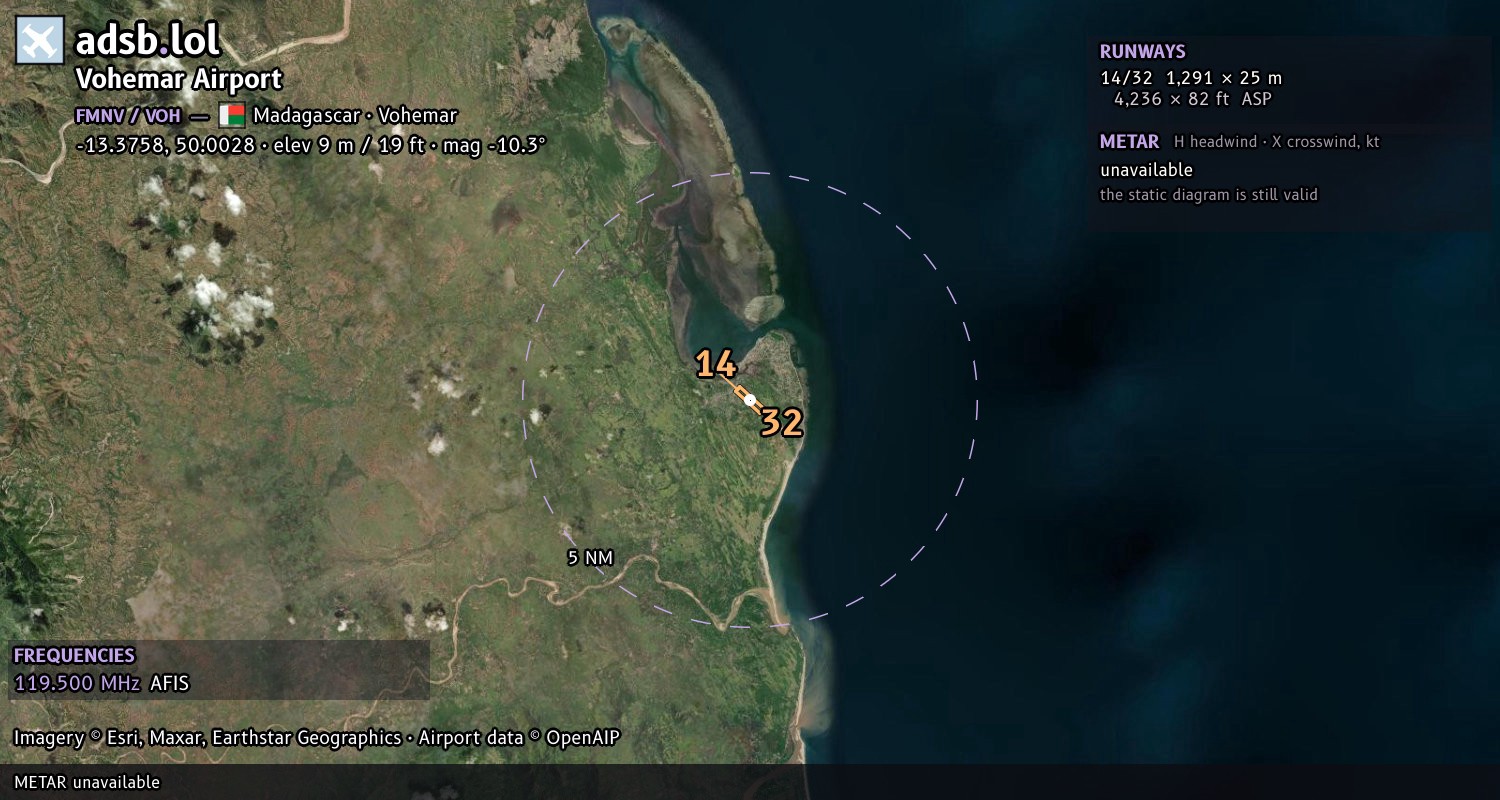The width and height of the screenshot is (1500, 800).
Task: Click the Vohemar Airport heading
Action: click(179, 79)
